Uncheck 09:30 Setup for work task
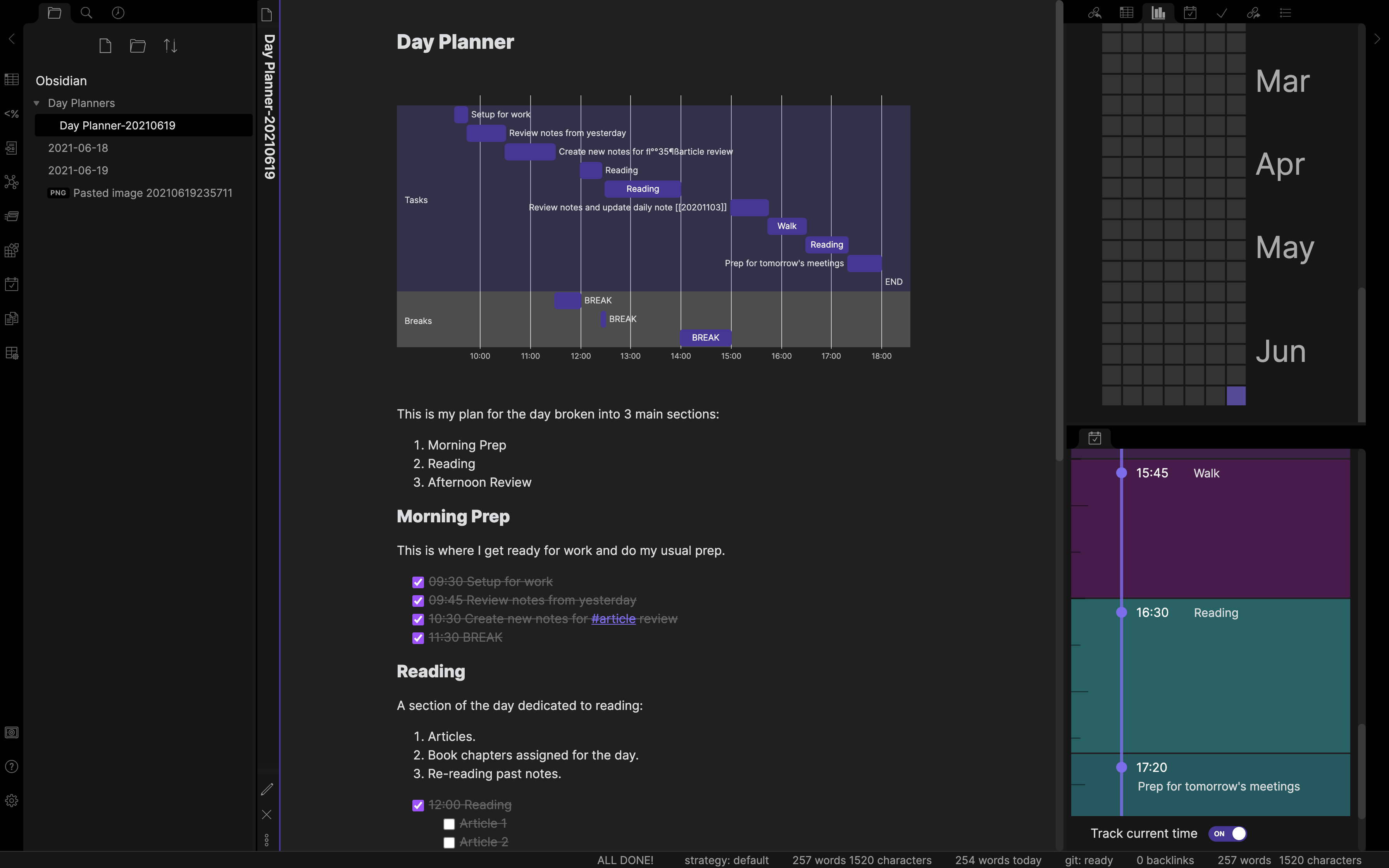1389x868 pixels. click(418, 582)
